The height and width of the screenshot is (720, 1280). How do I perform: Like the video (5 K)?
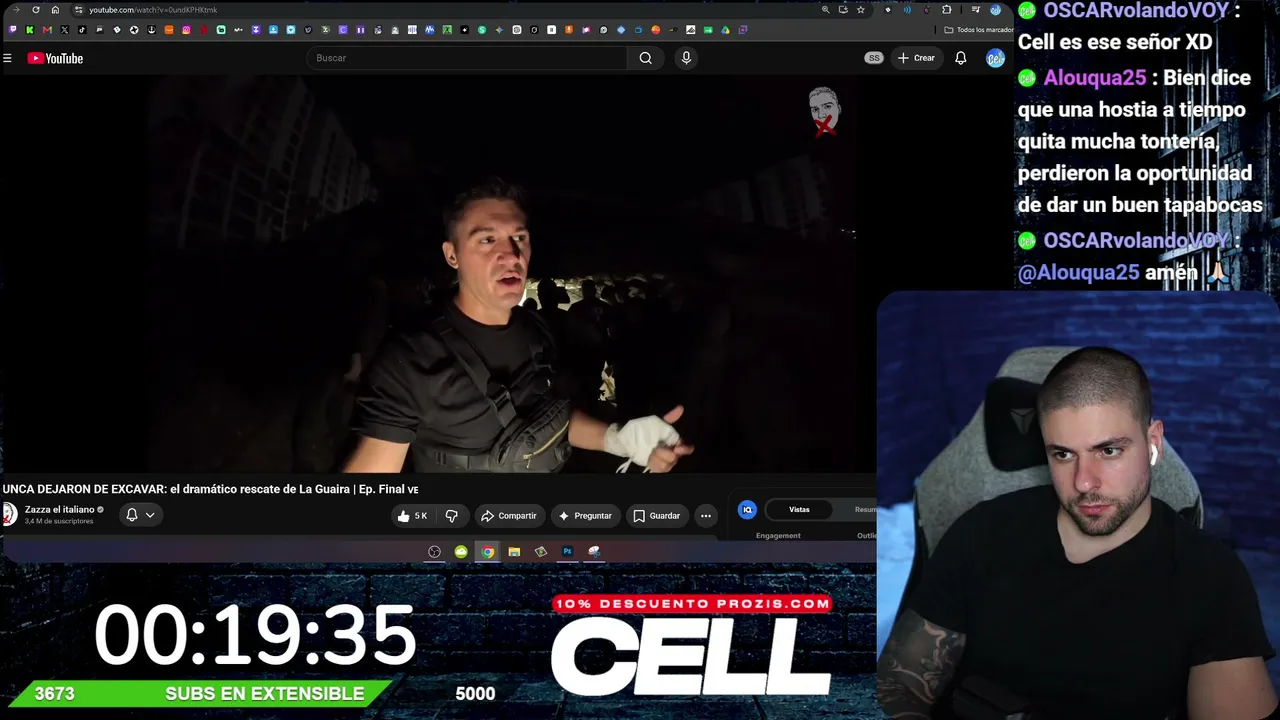tap(412, 516)
